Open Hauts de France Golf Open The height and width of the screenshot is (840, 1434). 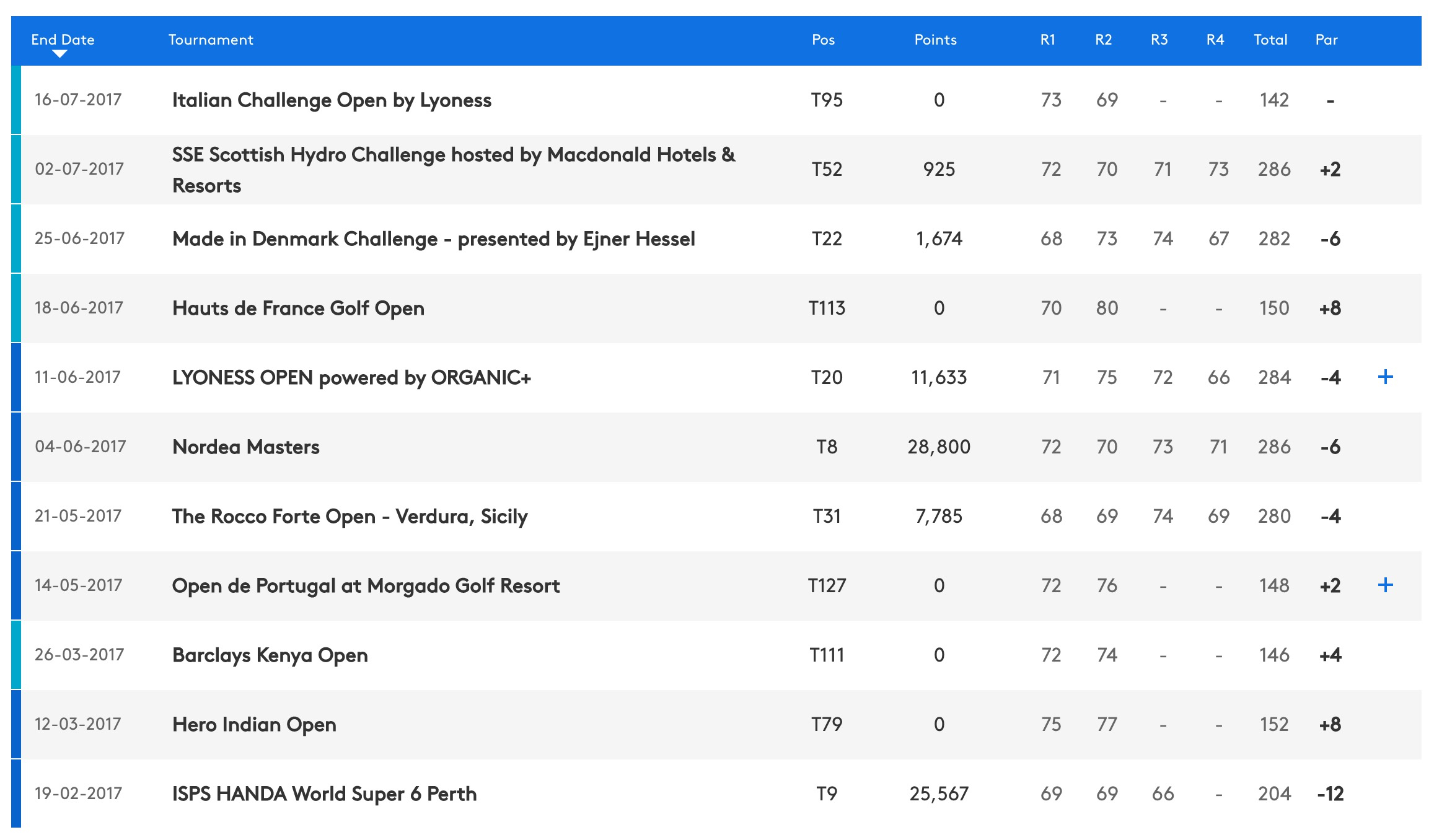(298, 308)
